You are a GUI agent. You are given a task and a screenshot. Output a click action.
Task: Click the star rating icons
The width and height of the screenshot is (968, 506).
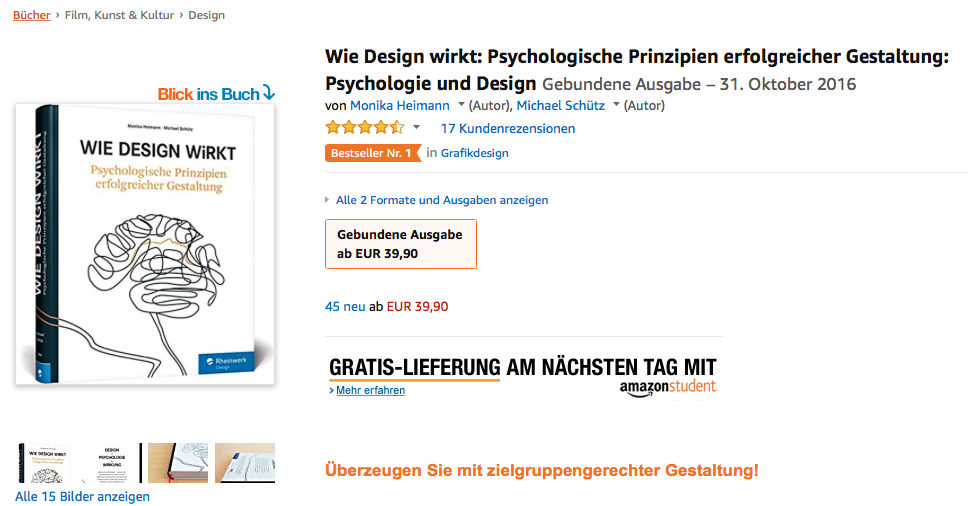tap(365, 128)
